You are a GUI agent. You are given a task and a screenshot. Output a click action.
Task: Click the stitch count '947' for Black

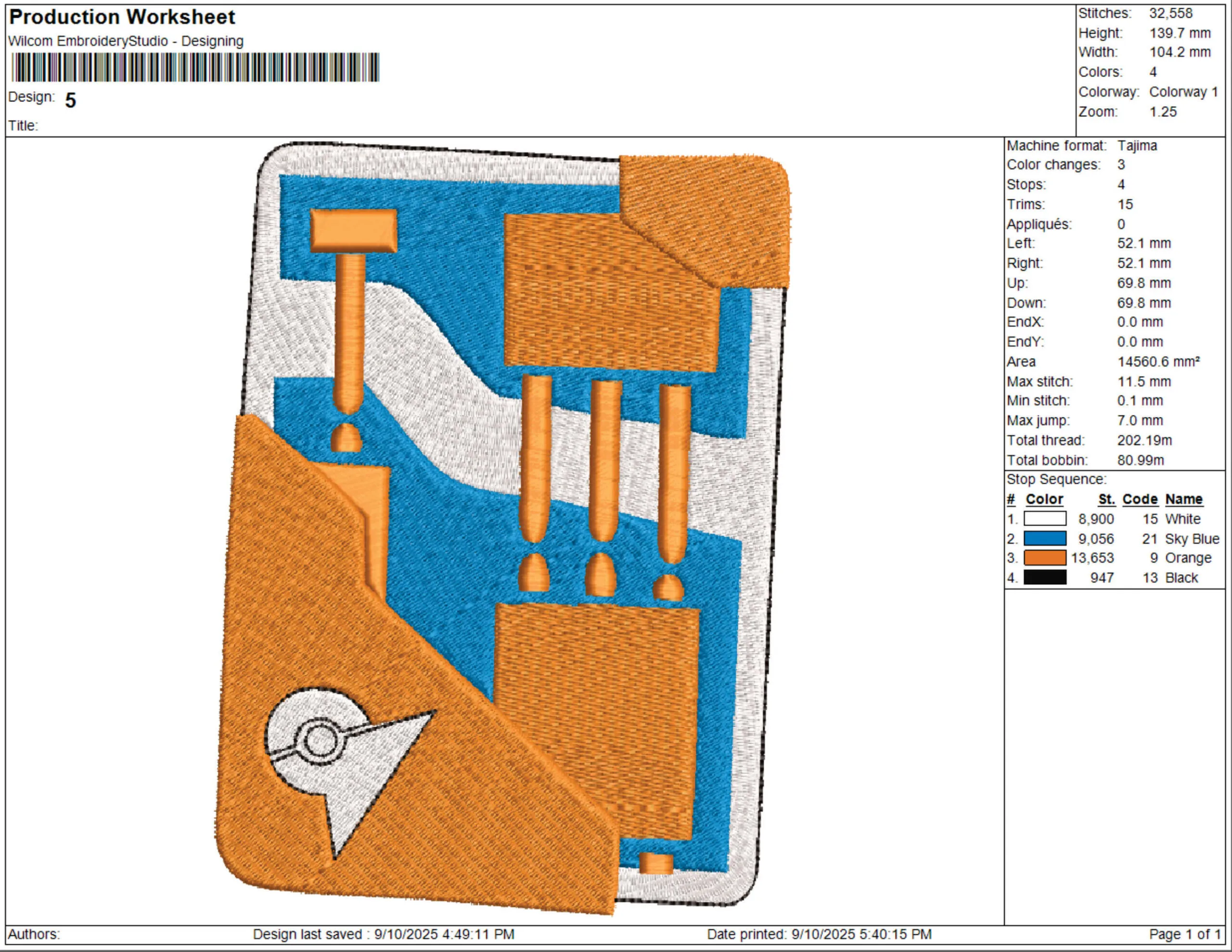1102,577
